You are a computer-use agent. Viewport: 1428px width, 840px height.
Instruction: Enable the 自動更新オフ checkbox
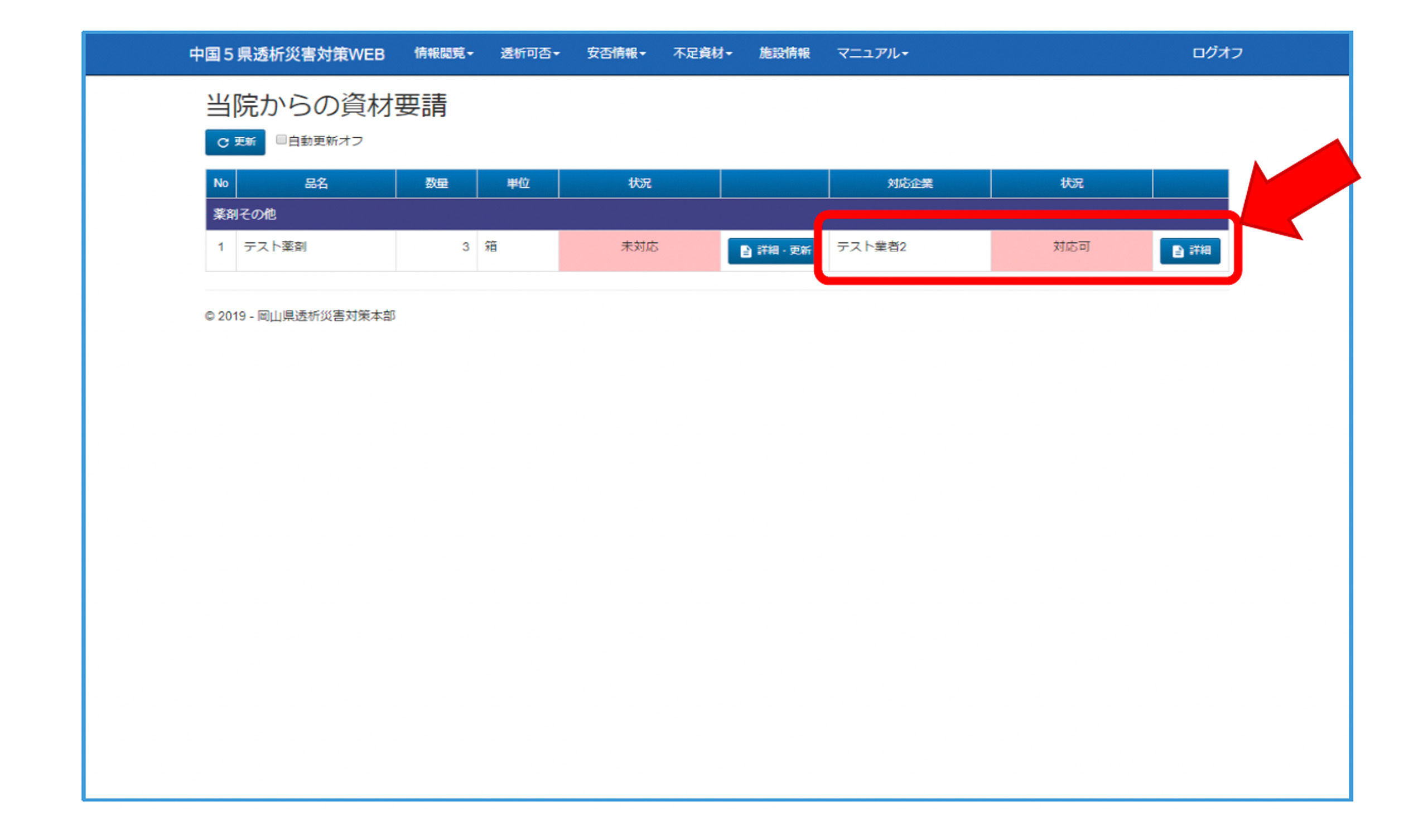pos(281,140)
